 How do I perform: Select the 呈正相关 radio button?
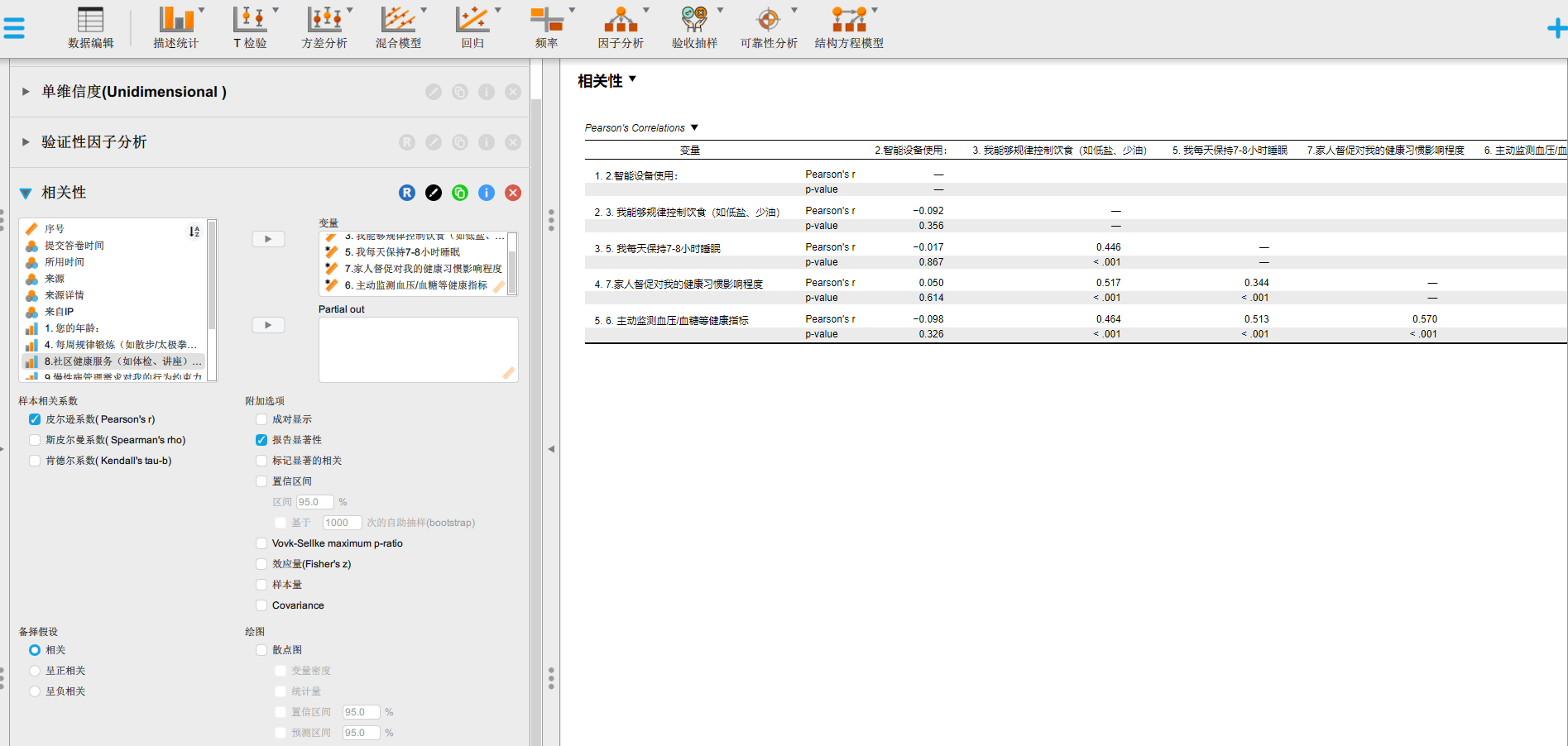pos(35,671)
